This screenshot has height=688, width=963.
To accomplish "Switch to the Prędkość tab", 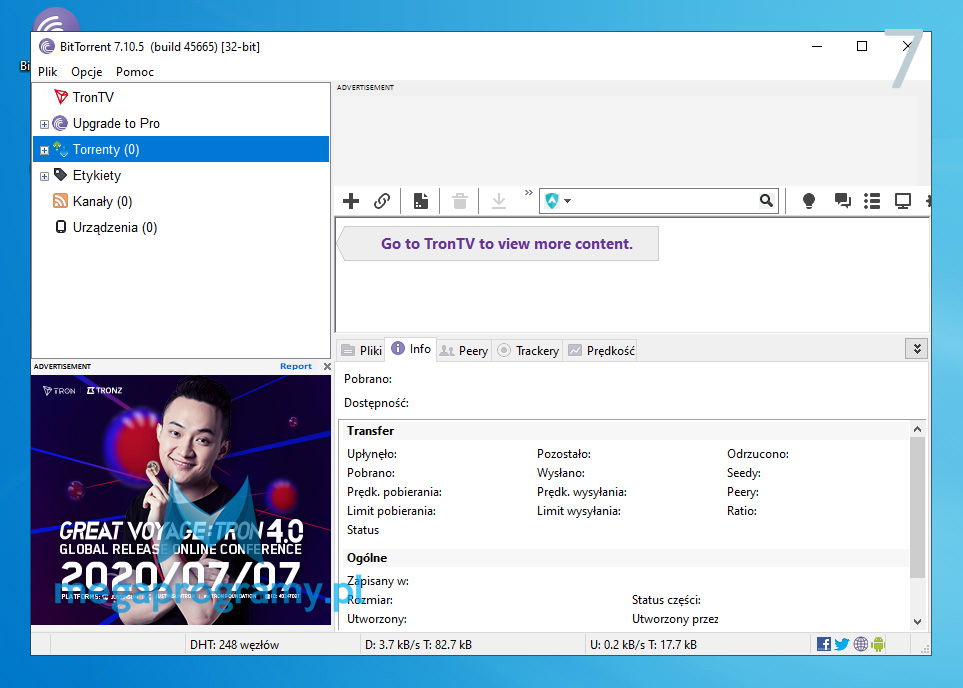I will pyautogui.click(x=601, y=350).
